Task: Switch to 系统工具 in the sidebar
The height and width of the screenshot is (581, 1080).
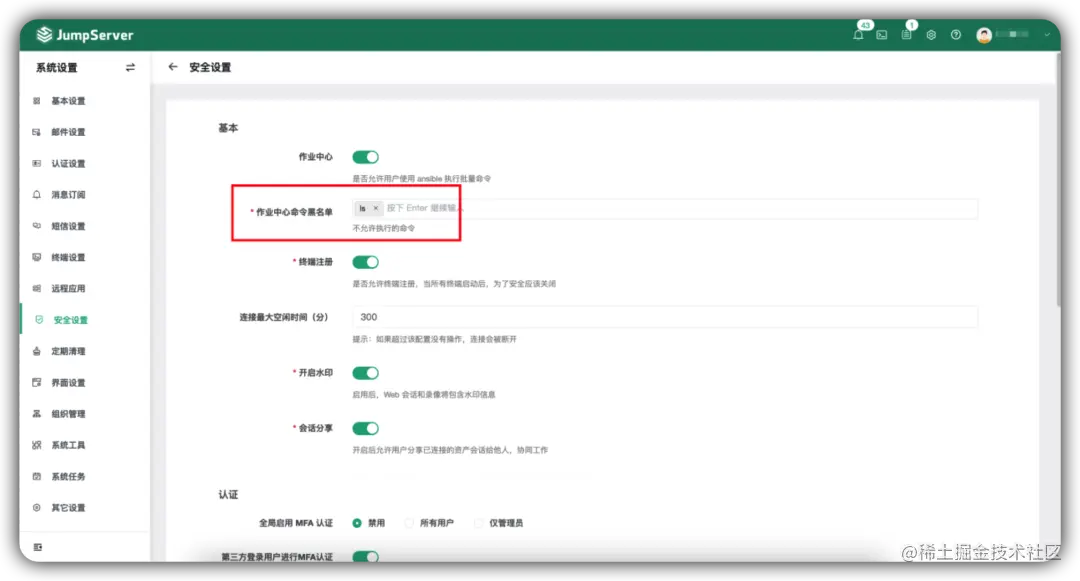Action: click(70, 444)
